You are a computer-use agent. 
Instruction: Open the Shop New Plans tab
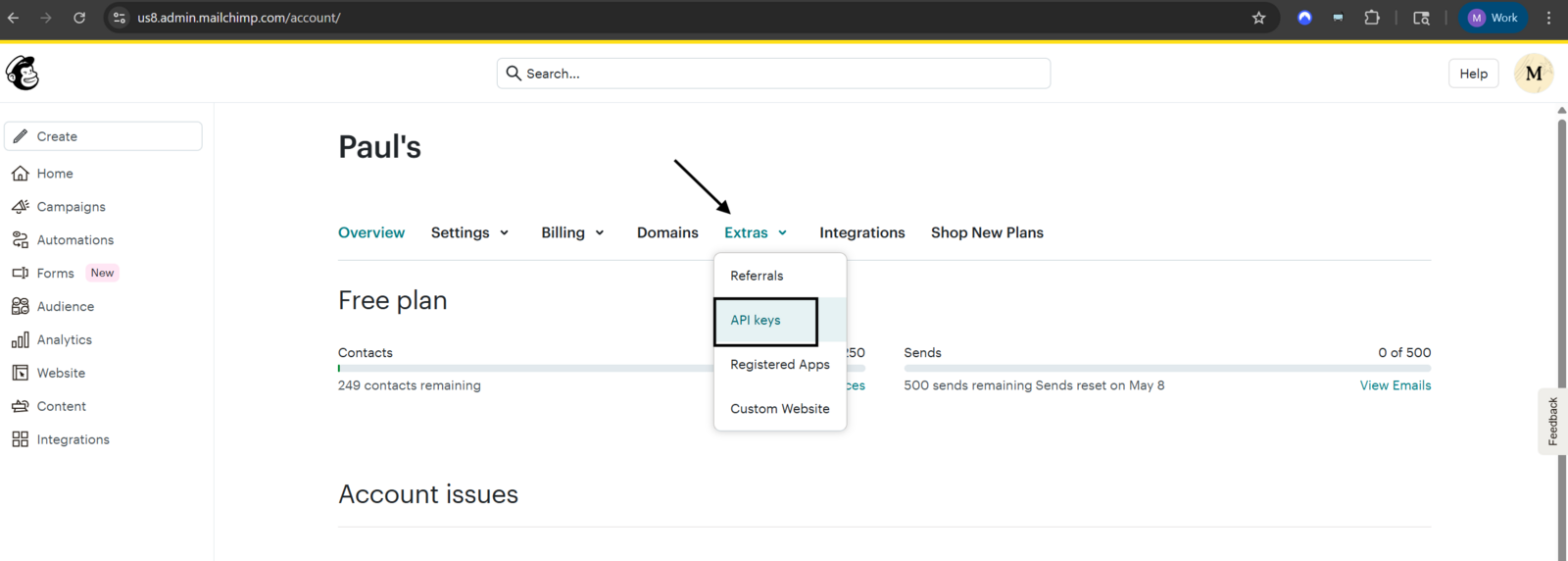(987, 232)
